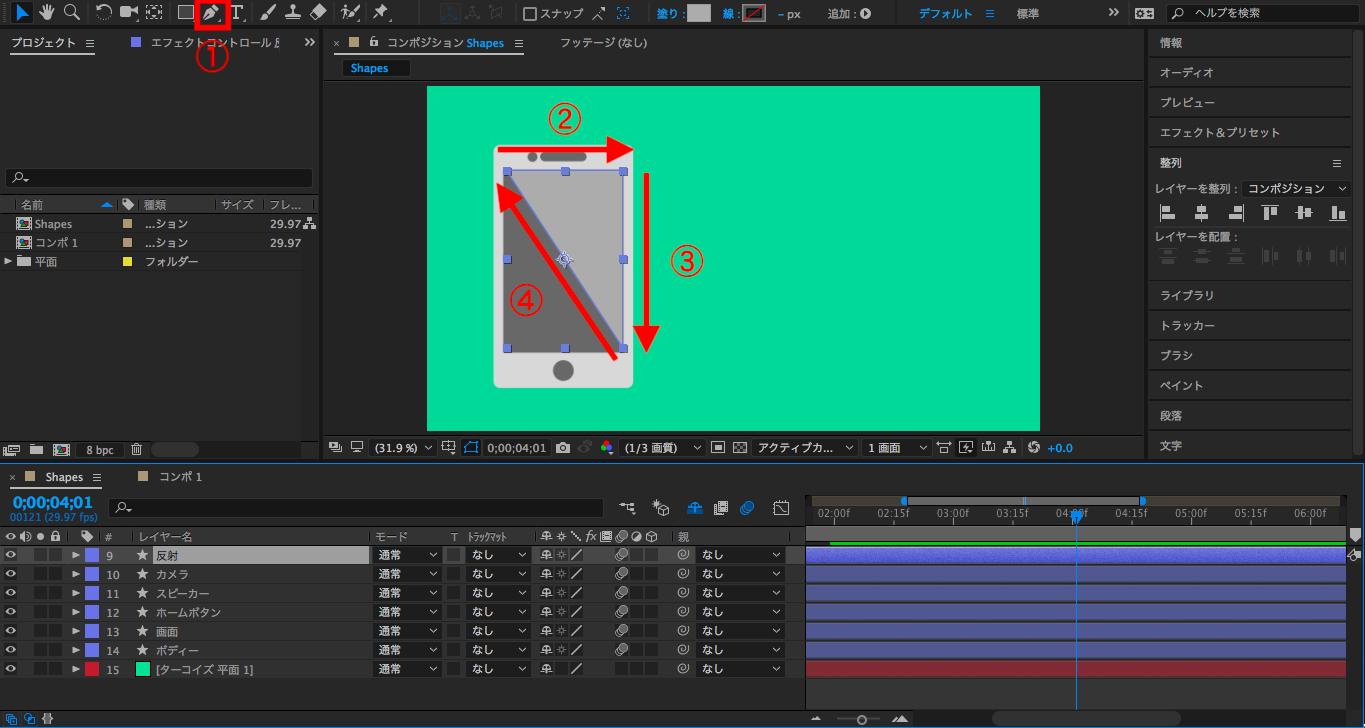The width and height of the screenshot is (1365, 728).
Task: Open the トラッカー panel
Action: (x=1187, y=326)
